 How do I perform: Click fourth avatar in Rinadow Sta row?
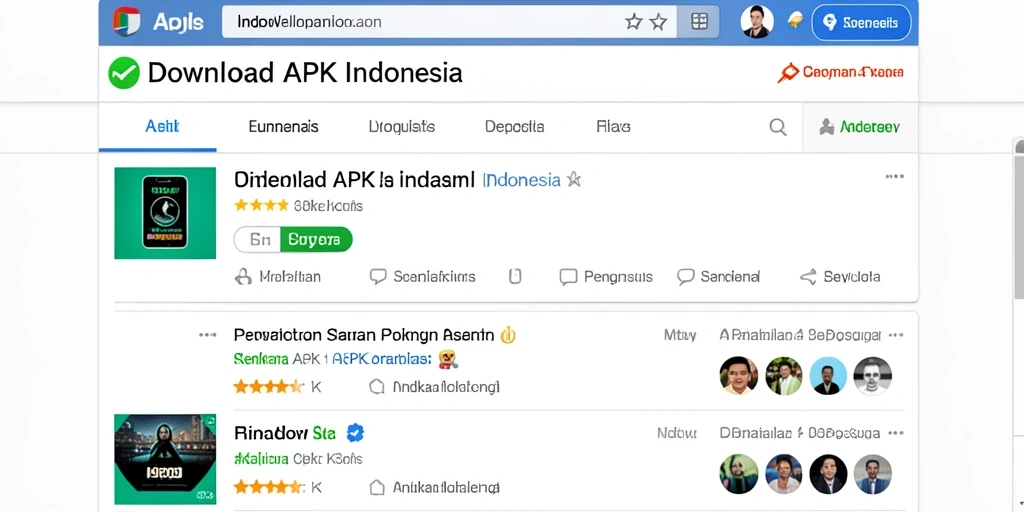pos(872,474)
